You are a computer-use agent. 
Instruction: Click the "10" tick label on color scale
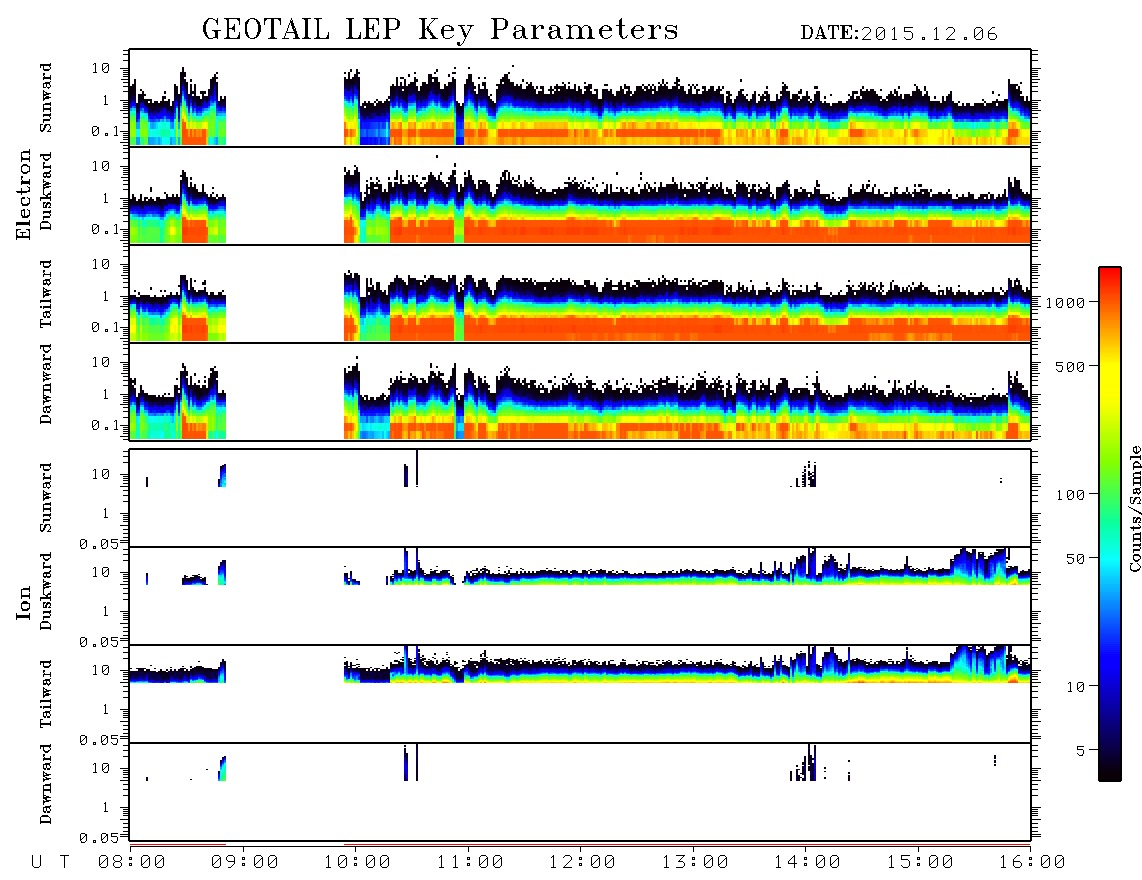tap(1075, 687)
